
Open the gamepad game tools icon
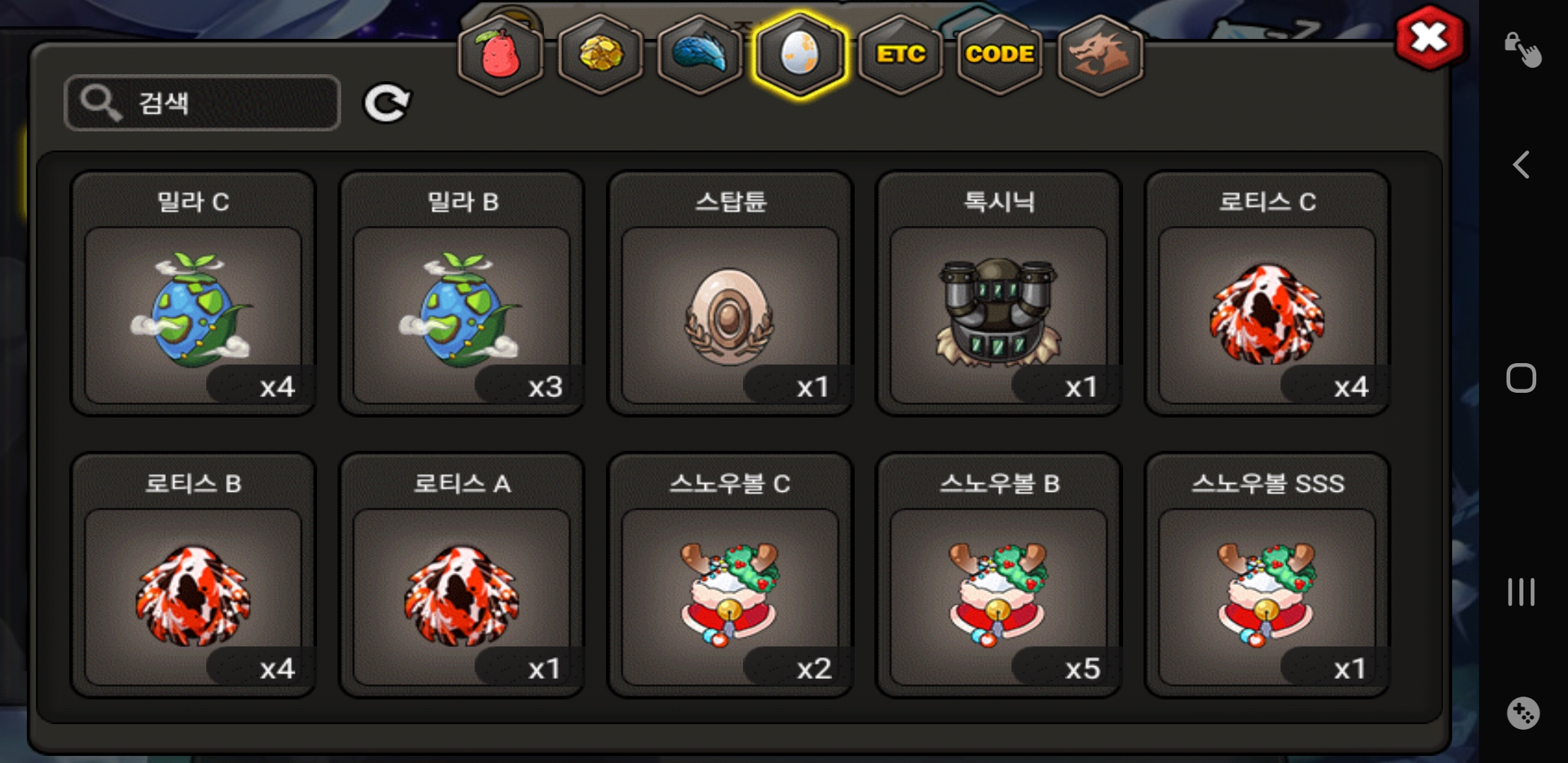[1522, 714]
